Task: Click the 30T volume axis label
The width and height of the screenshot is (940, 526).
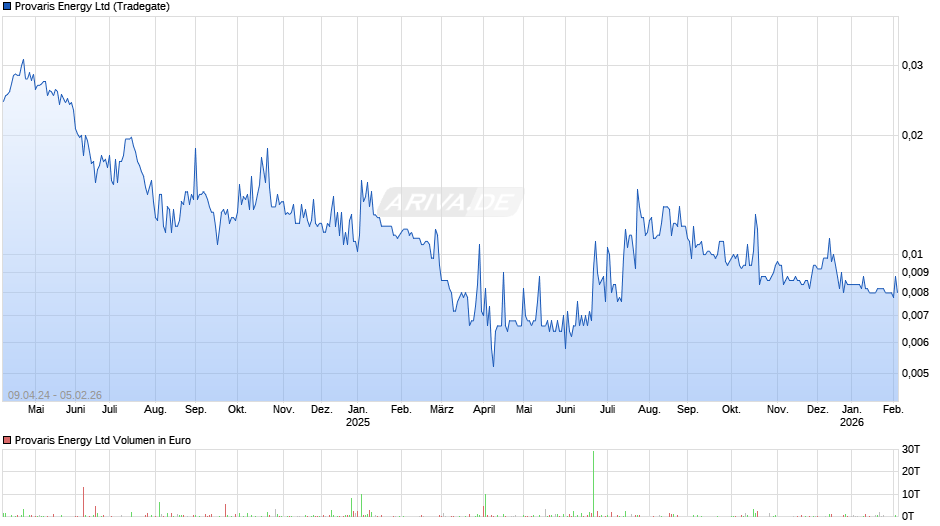Action: pos(911,449)
